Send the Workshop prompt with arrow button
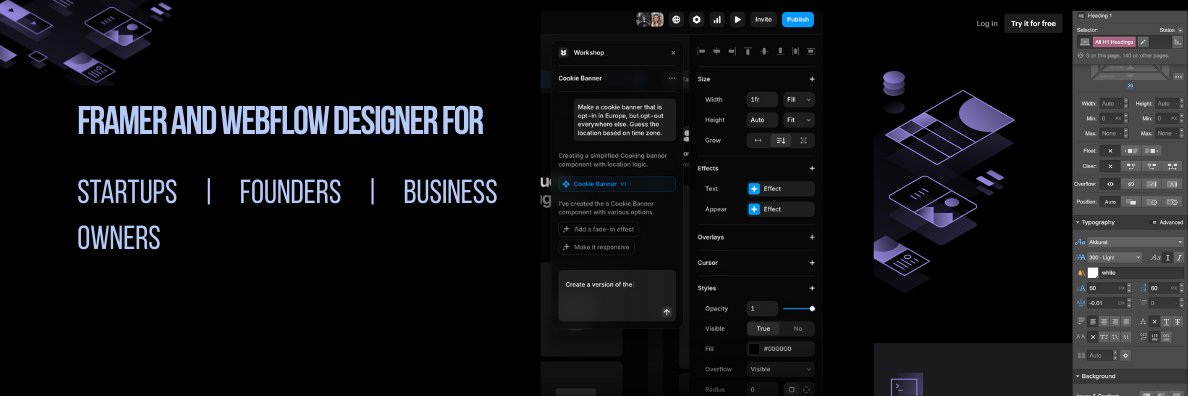1188x396 pixels. (x=666, y=312)
